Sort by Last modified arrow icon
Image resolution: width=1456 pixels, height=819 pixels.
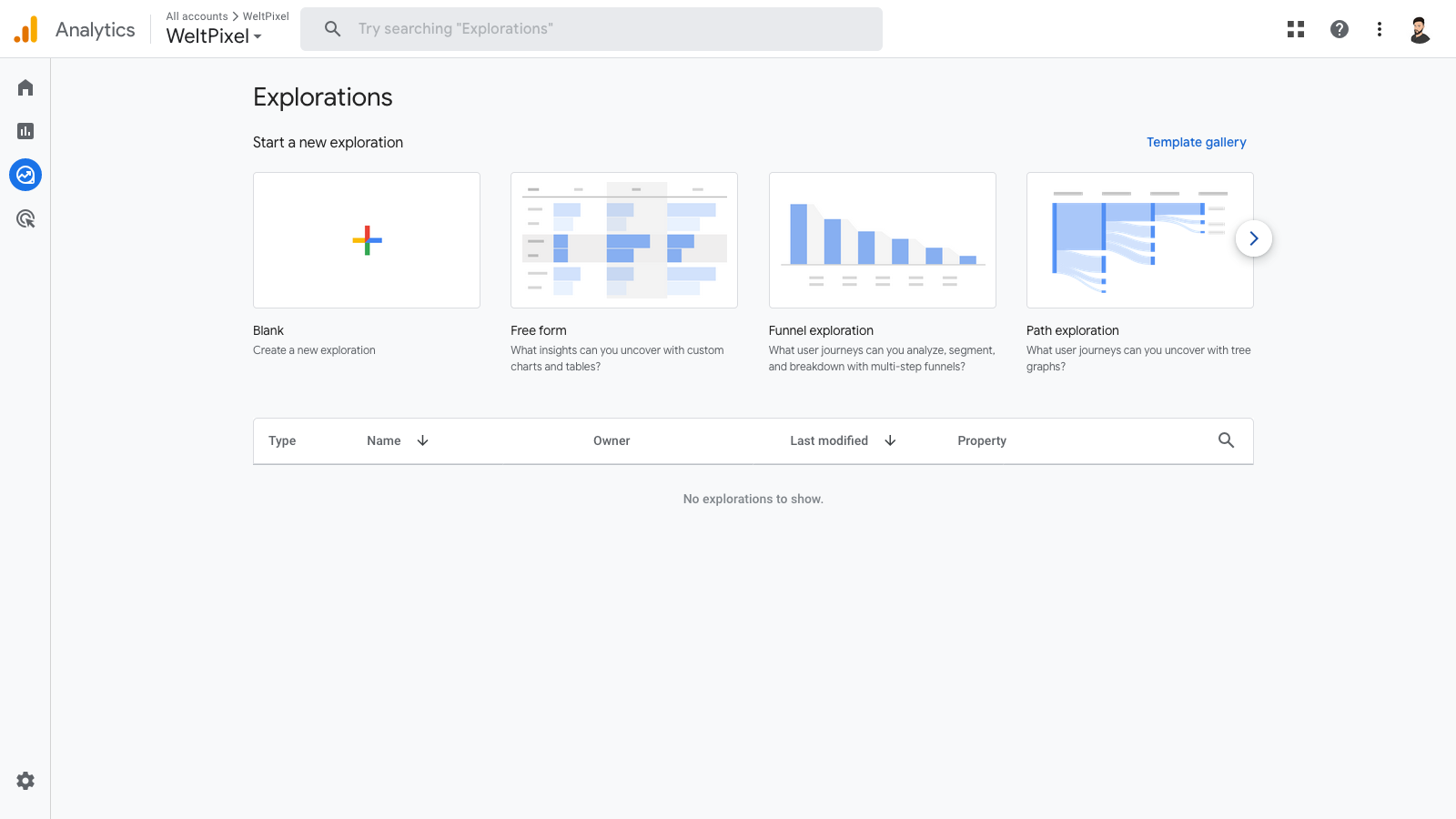pos(890,440)
